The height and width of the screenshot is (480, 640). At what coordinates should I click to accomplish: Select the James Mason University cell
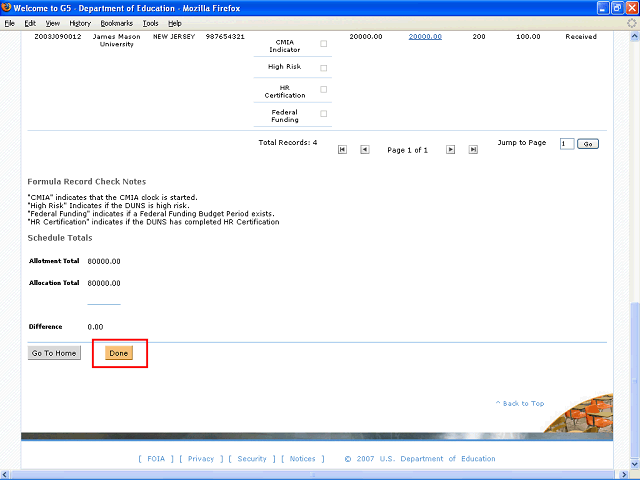tap(117, 40)
